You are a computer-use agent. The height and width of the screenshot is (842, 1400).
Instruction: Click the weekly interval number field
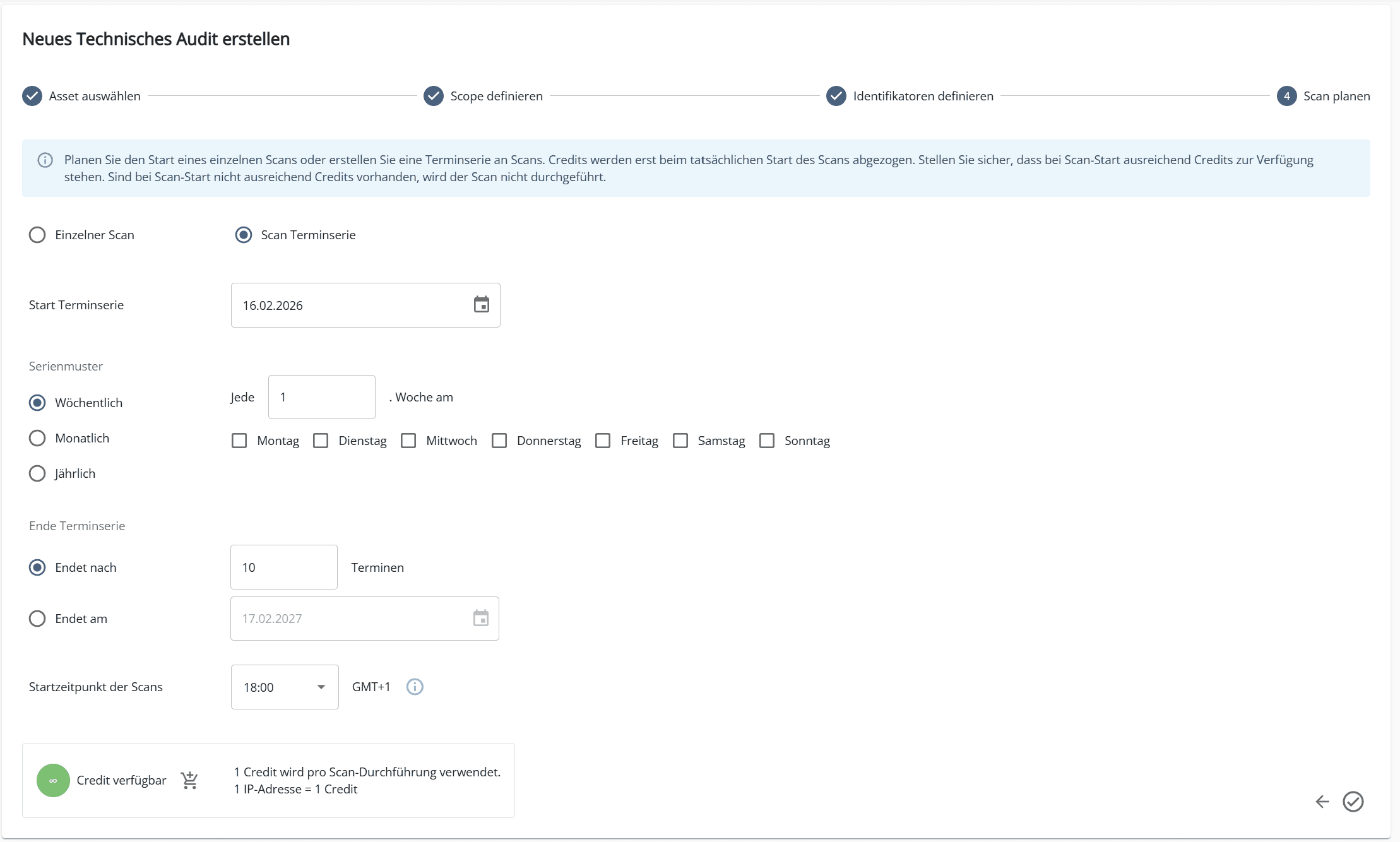[x=321, y=396]
